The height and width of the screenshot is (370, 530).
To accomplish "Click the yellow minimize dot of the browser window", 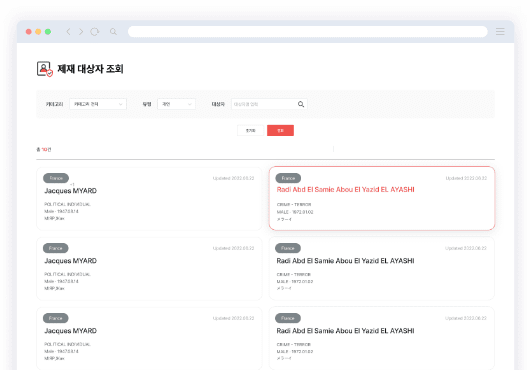I will 38,32.
